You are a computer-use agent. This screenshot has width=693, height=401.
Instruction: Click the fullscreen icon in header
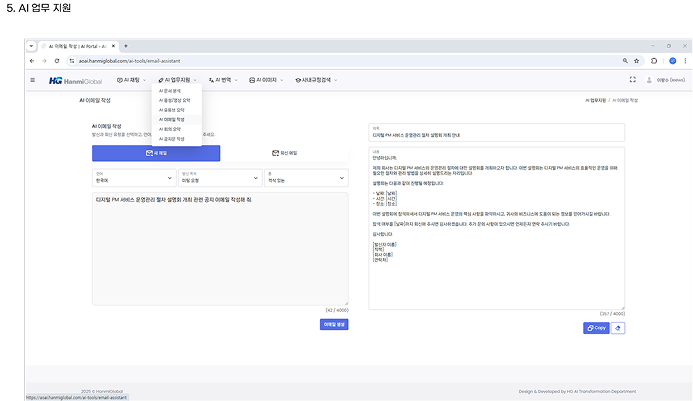632,79
